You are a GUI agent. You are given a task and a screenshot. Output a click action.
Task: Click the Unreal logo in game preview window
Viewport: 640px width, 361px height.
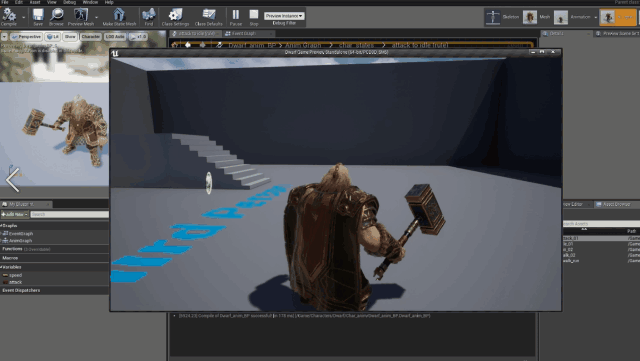pos(115,53)
